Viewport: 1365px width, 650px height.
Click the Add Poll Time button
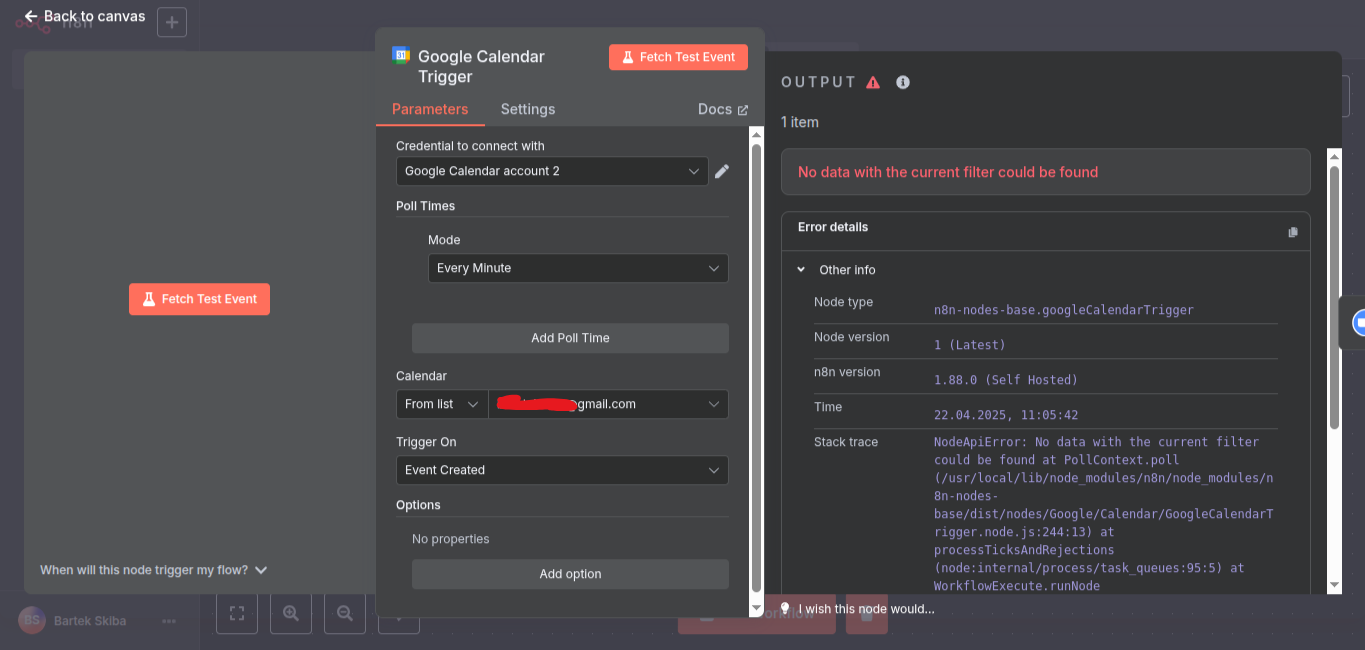(570, 338)
